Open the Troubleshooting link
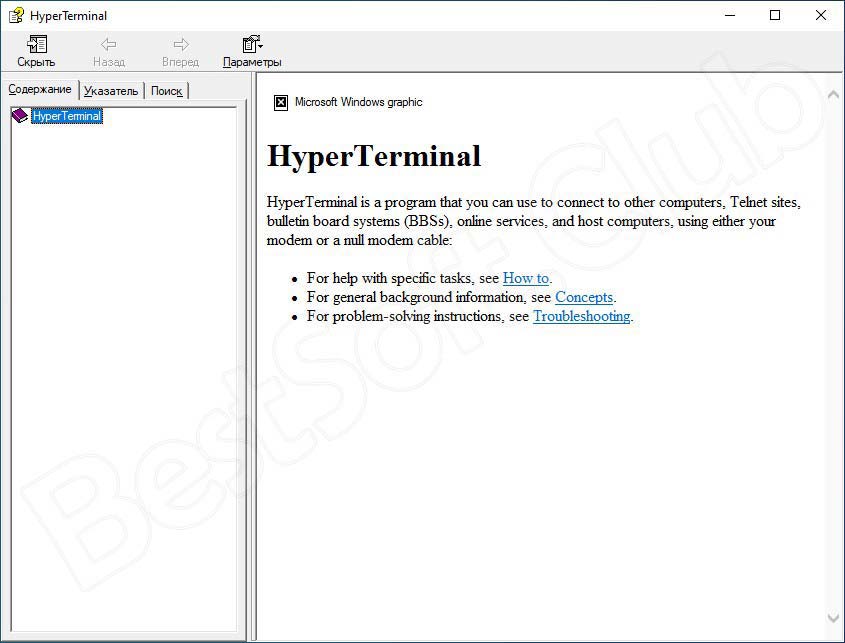 tap(581, 316)
